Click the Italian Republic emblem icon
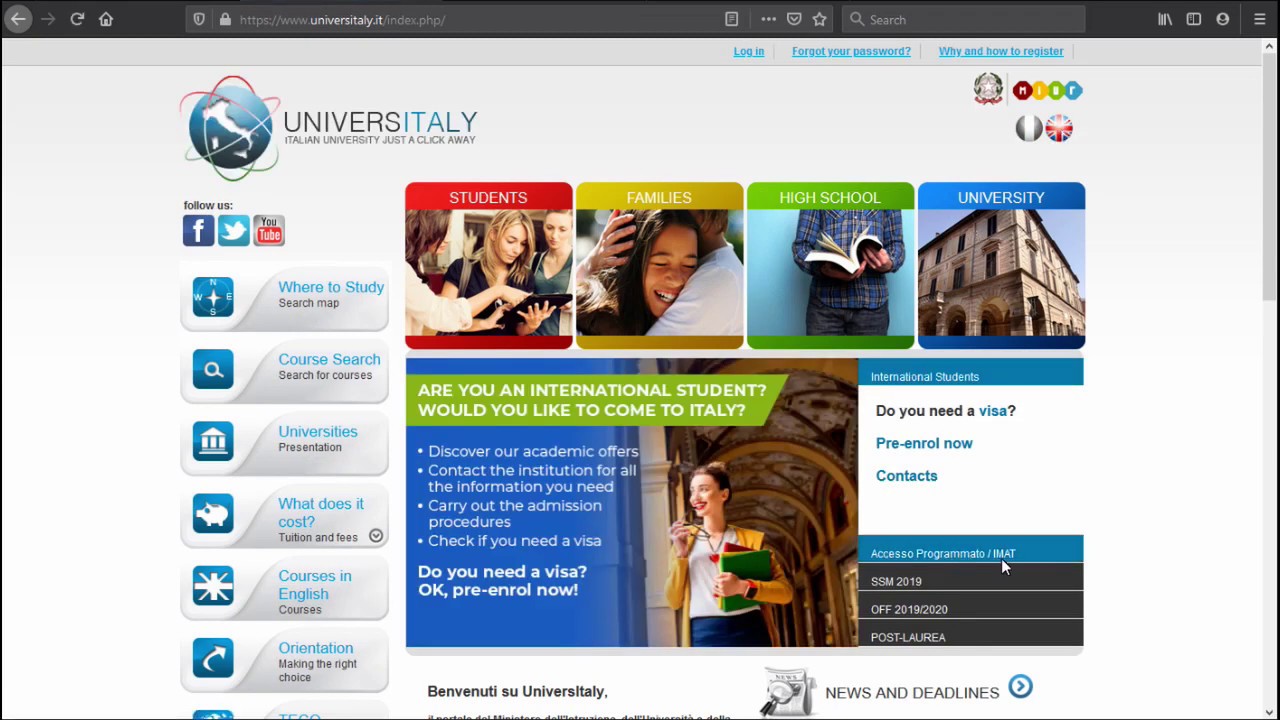The image size is (1280, 720). [x=988, y=89]
